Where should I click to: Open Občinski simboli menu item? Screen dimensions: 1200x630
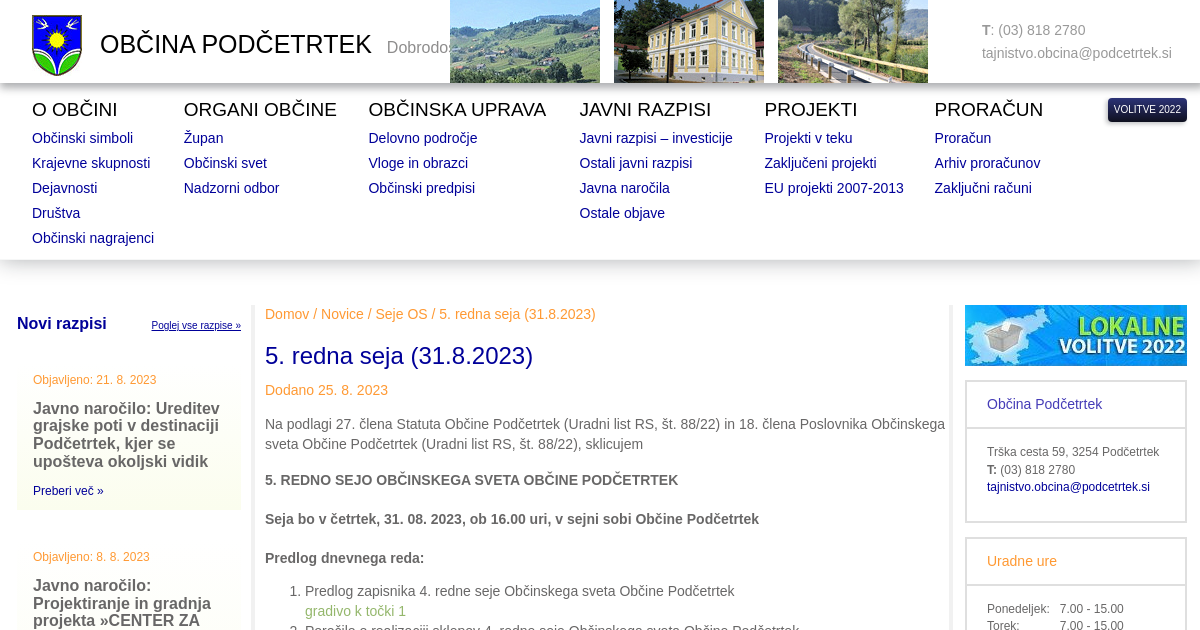pyautogui.click(x=82, y=138)
